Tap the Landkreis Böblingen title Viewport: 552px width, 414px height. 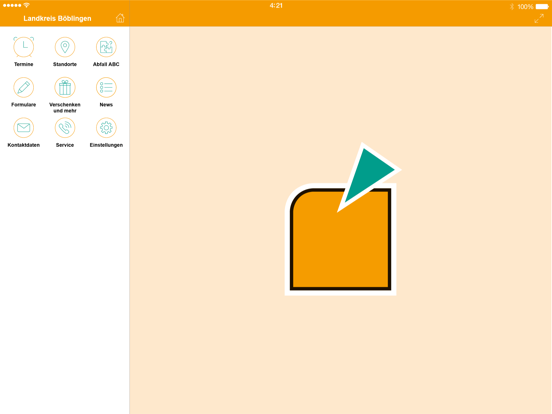point(57,18)
